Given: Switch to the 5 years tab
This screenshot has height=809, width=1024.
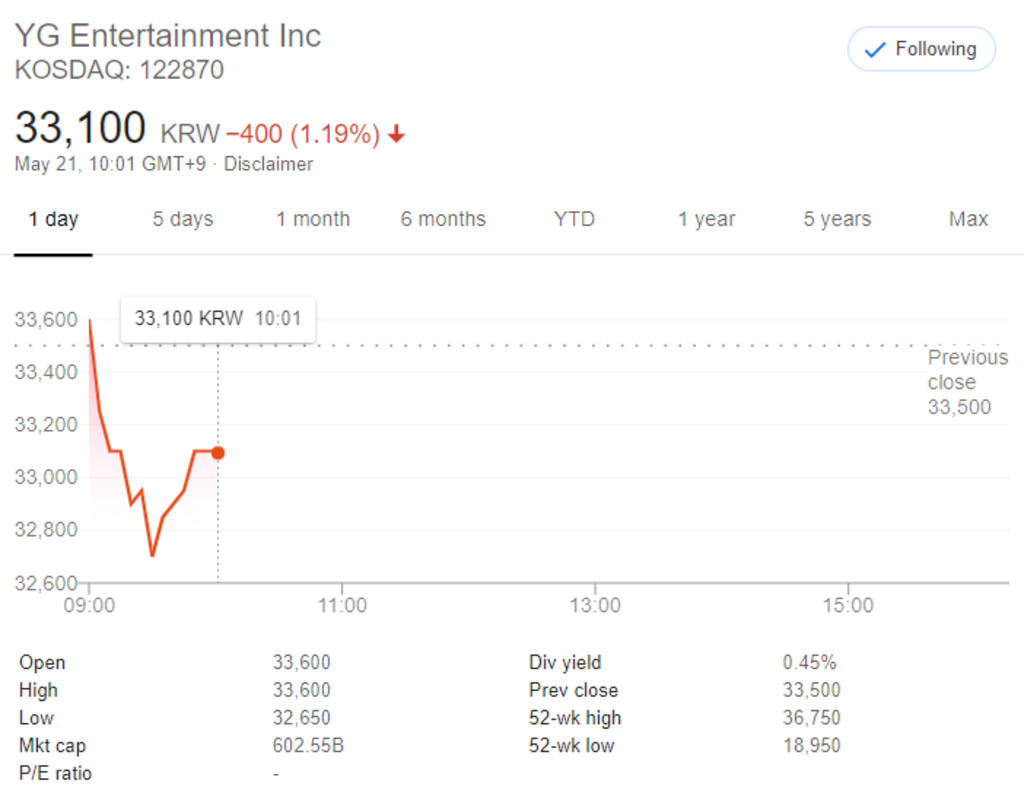Looking at the screenshot, I should 837,219.
